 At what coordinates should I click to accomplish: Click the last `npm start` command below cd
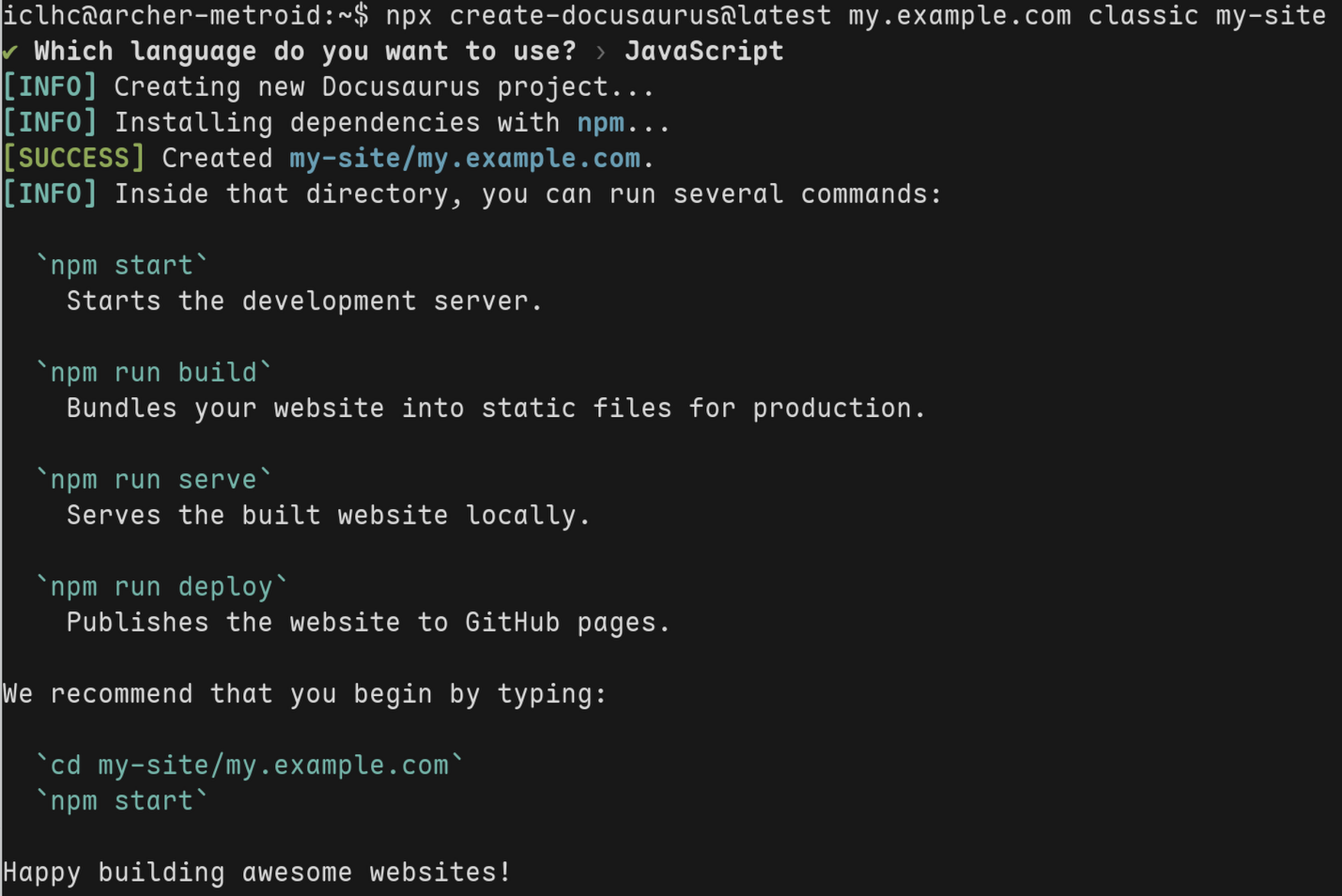(x=121, y=801)
